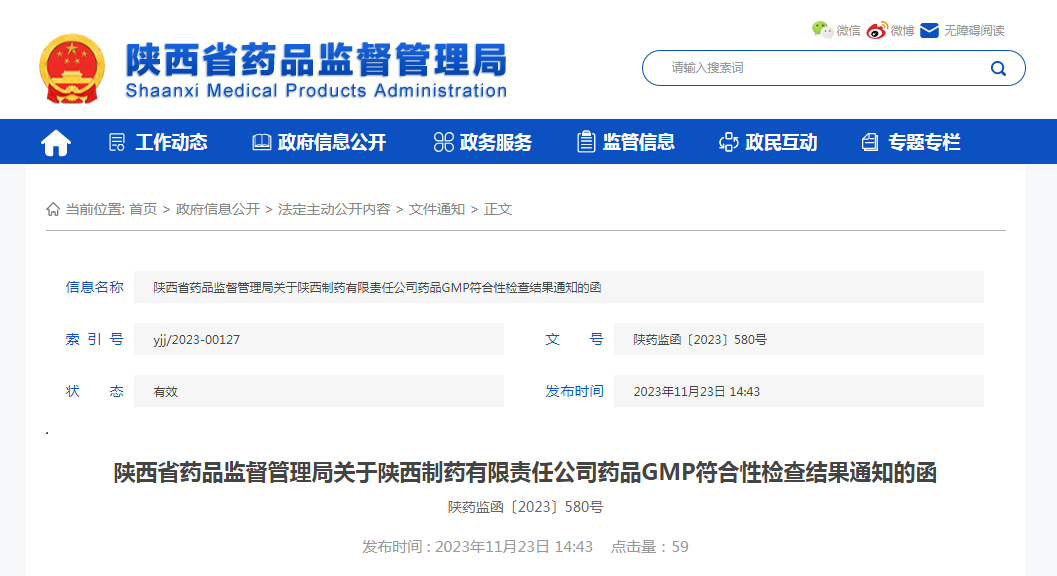The width and height of the screenshot is (1057, 576).
Task: Click the subtitle 陕药监函〔2023〕580号 under headline
Action: (526, 507)
